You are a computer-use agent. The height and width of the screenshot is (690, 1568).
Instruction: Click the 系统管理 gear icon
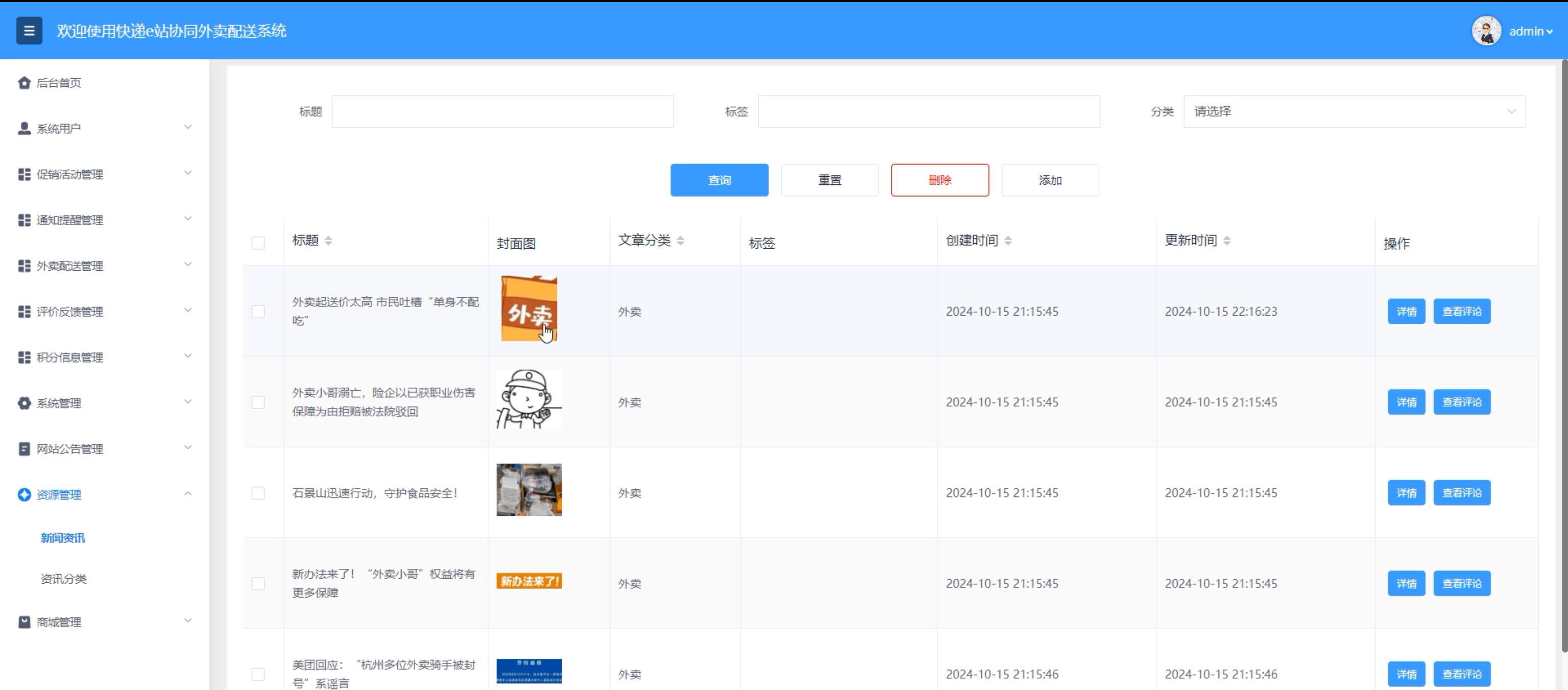point(23,403)
